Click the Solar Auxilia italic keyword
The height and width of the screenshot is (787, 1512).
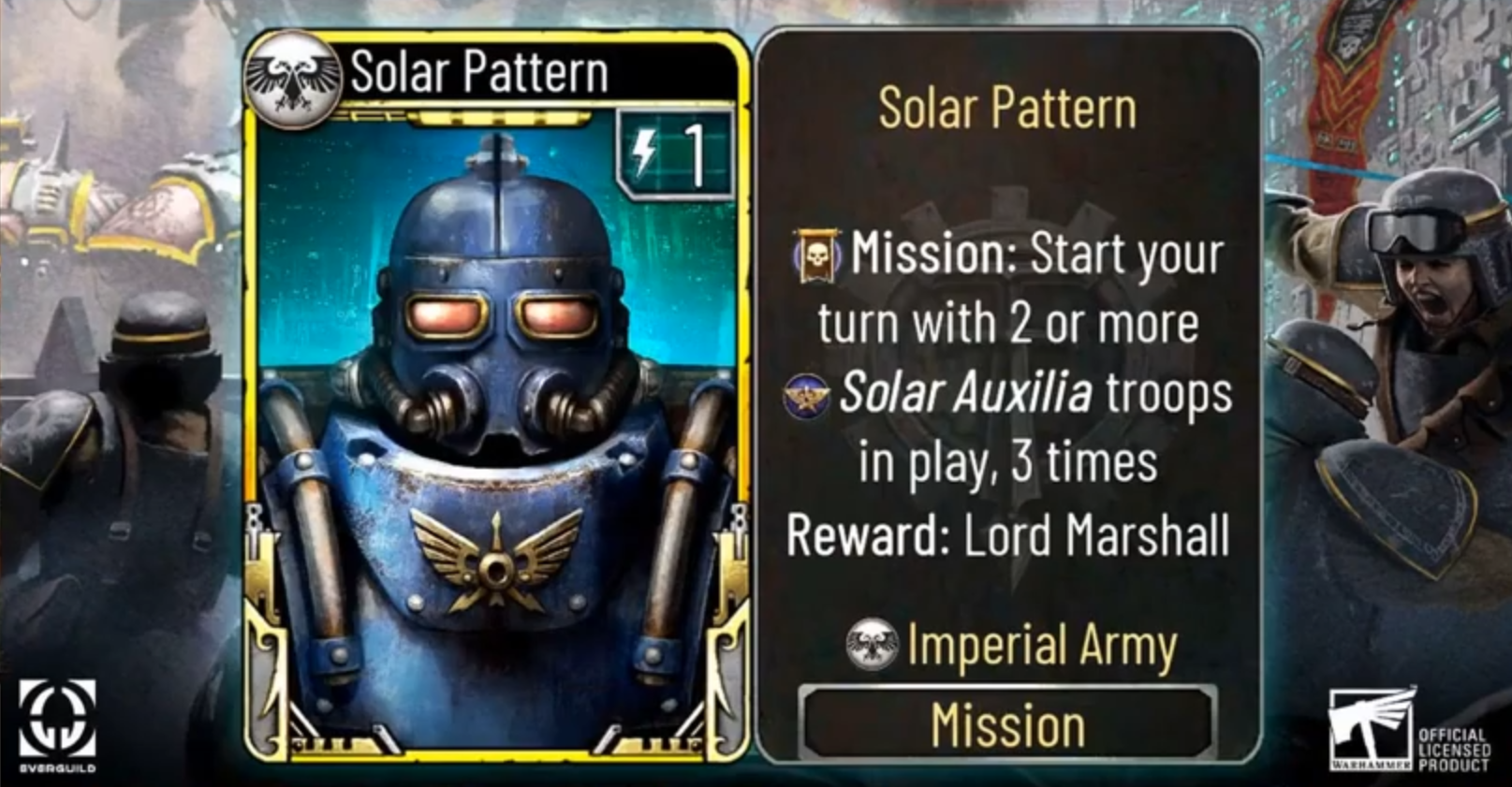(965, 393)
